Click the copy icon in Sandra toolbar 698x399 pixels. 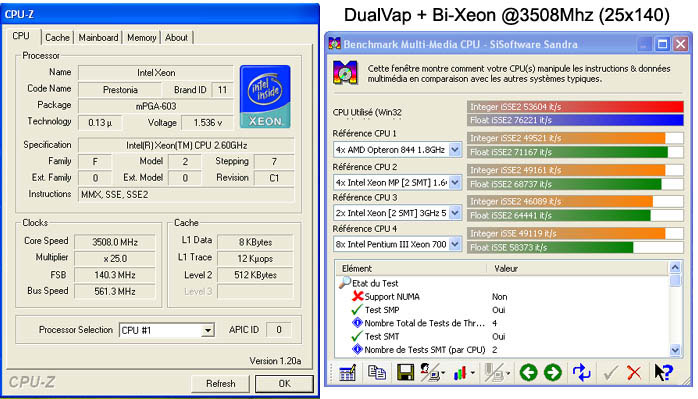pos(377,372)
